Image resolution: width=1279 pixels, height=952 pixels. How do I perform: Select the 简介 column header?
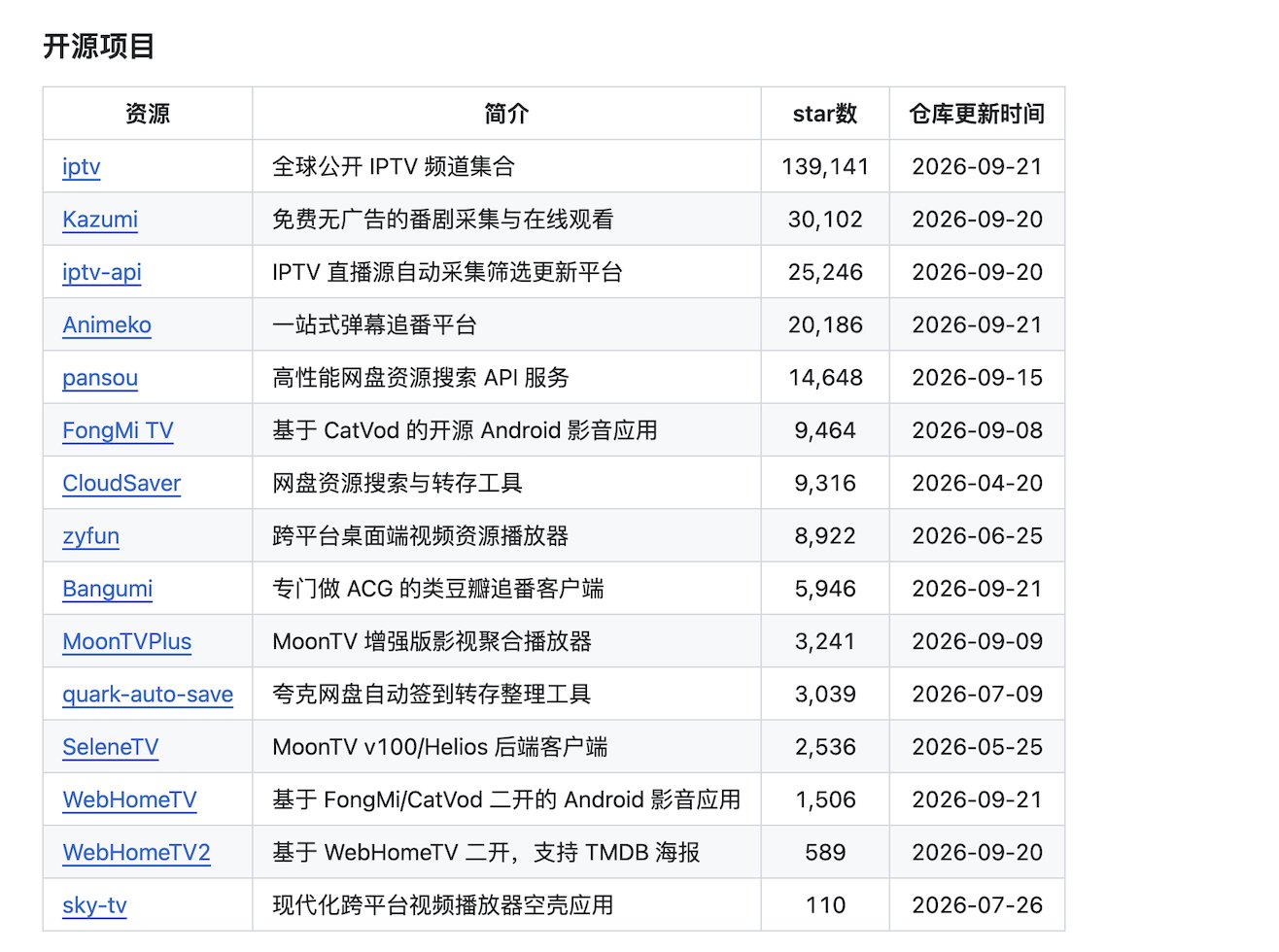click(x=506, y=114)
